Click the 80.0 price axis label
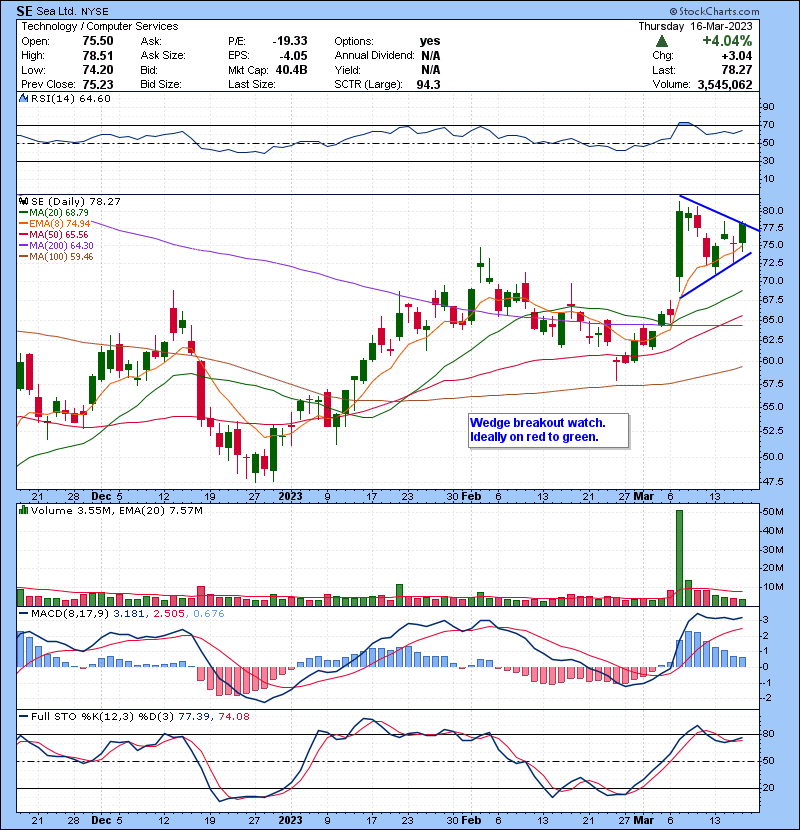The width and height of the screenshot is (800, 830). [x=772, y=211]
